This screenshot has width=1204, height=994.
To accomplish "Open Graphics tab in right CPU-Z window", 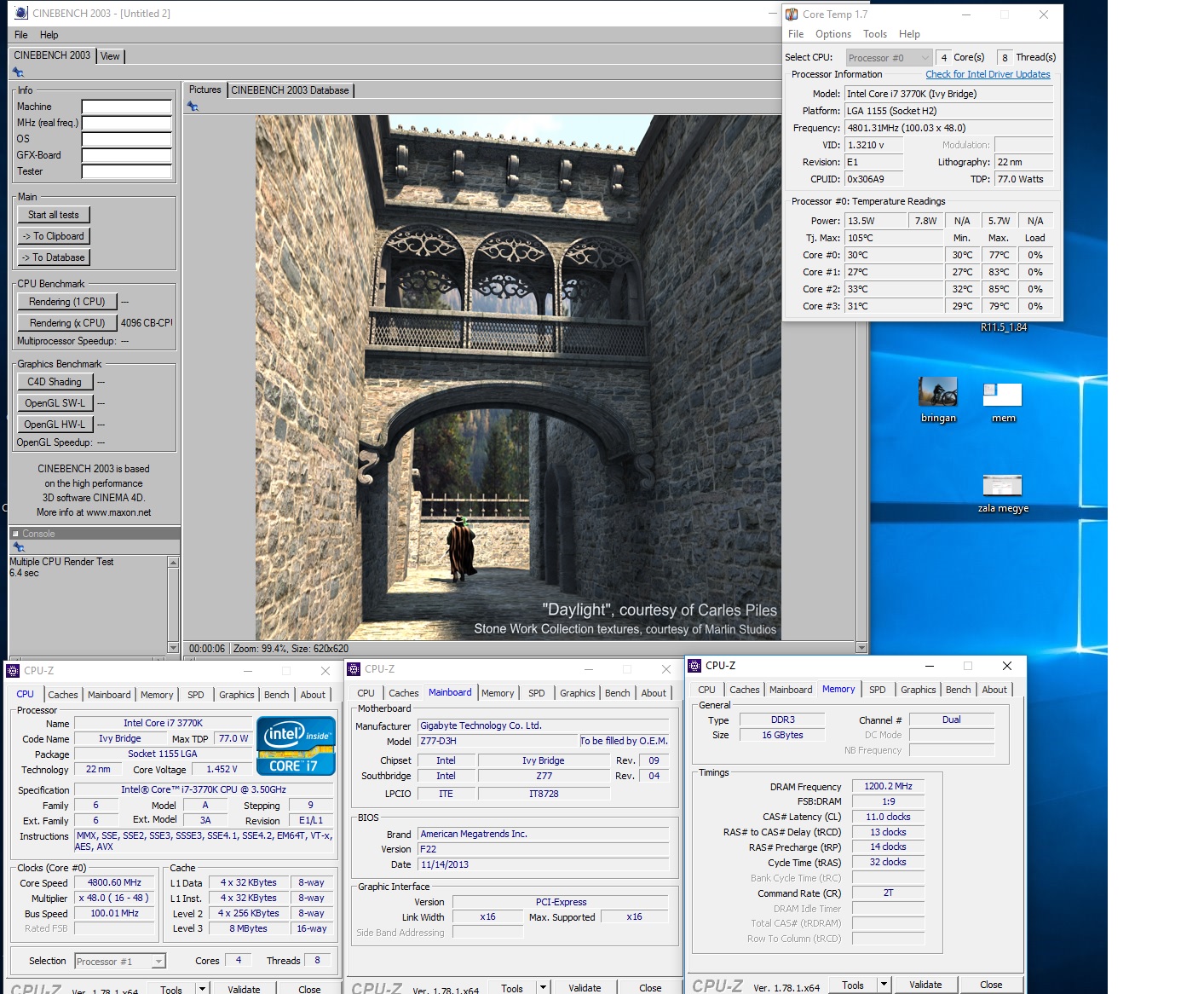I will (918, 690).
